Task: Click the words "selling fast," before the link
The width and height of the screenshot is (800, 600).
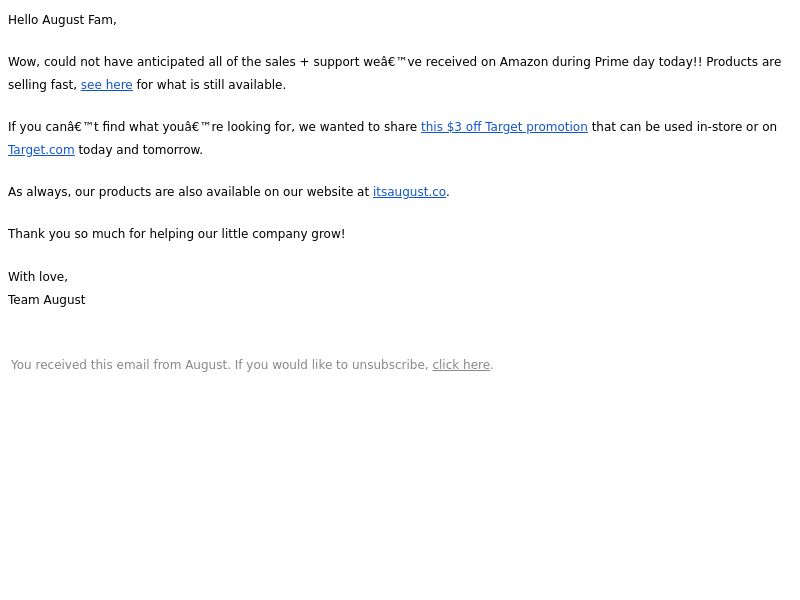Action: [42, 85]
